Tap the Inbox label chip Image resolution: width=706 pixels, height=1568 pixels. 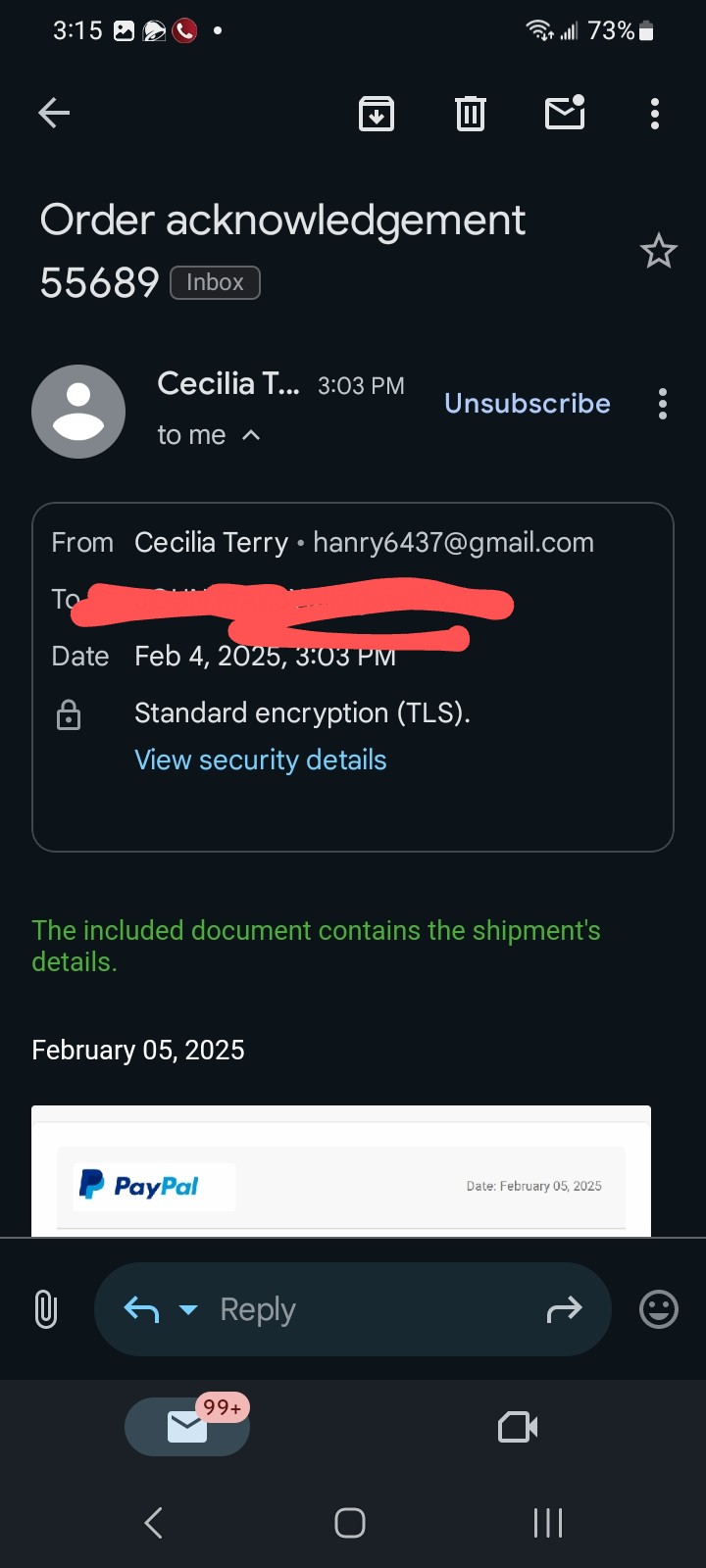(x=215, y=282)
